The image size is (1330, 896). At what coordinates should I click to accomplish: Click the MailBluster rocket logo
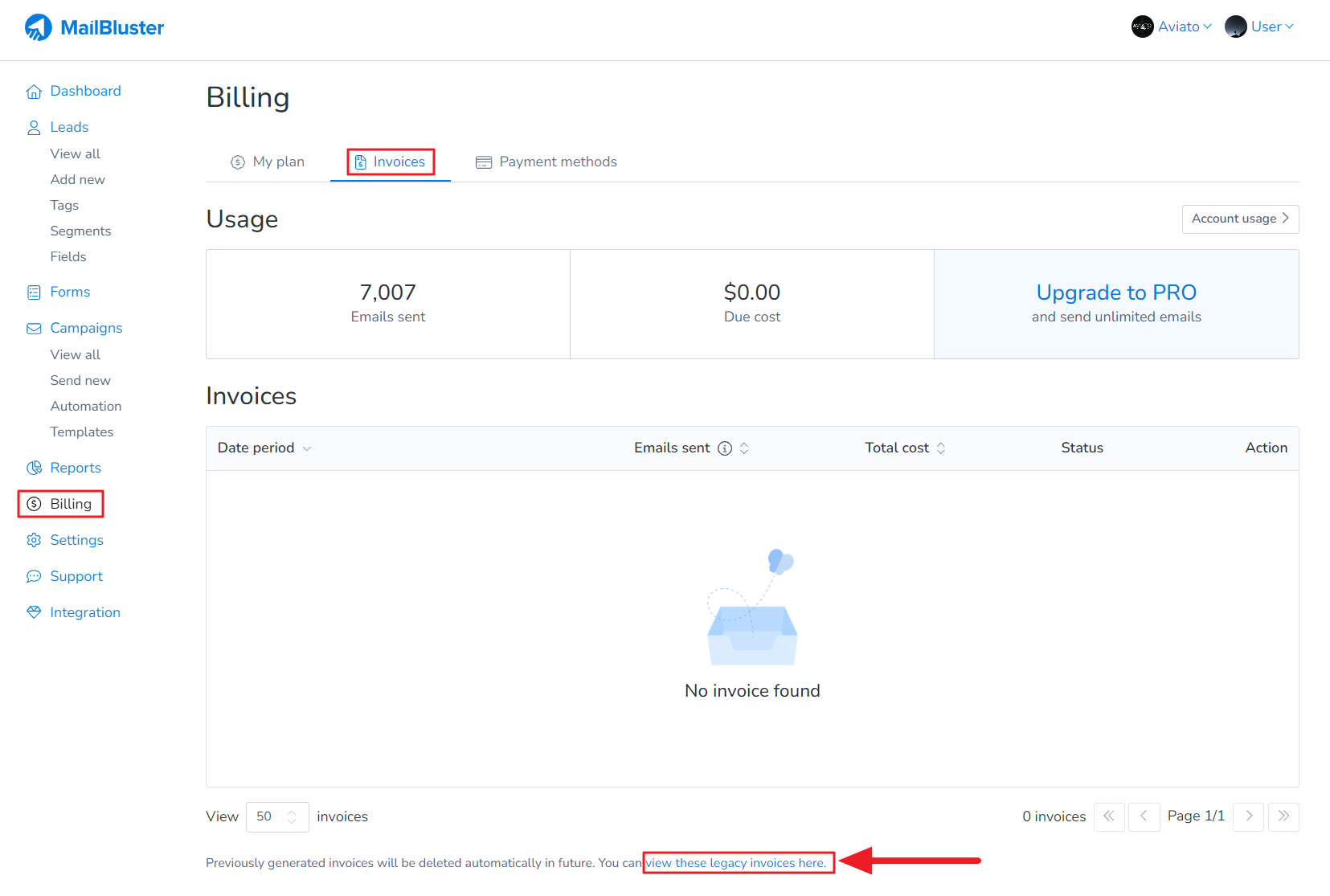click(38, 27)
